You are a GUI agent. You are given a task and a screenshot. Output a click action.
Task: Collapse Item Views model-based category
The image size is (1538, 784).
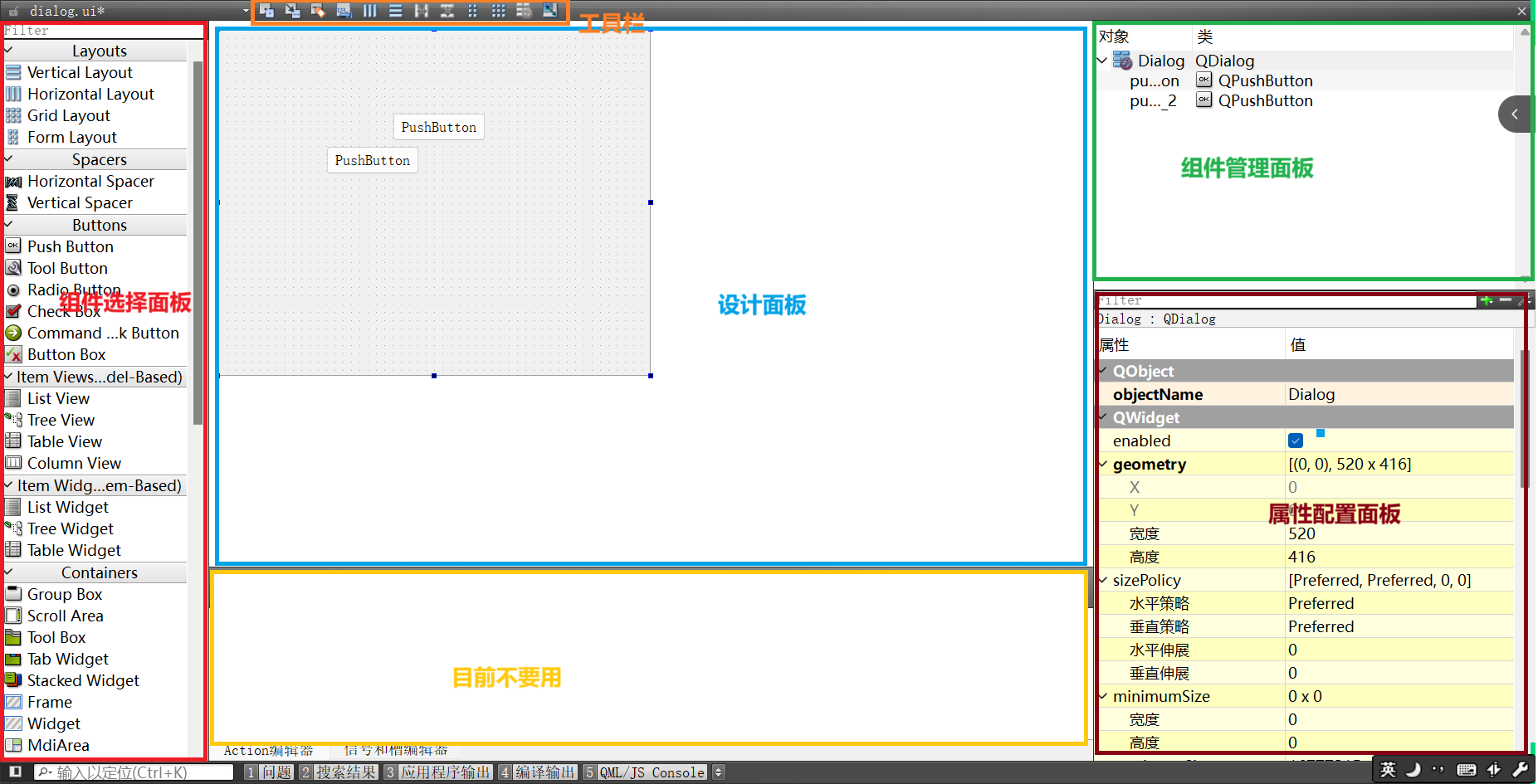[9, 377]
